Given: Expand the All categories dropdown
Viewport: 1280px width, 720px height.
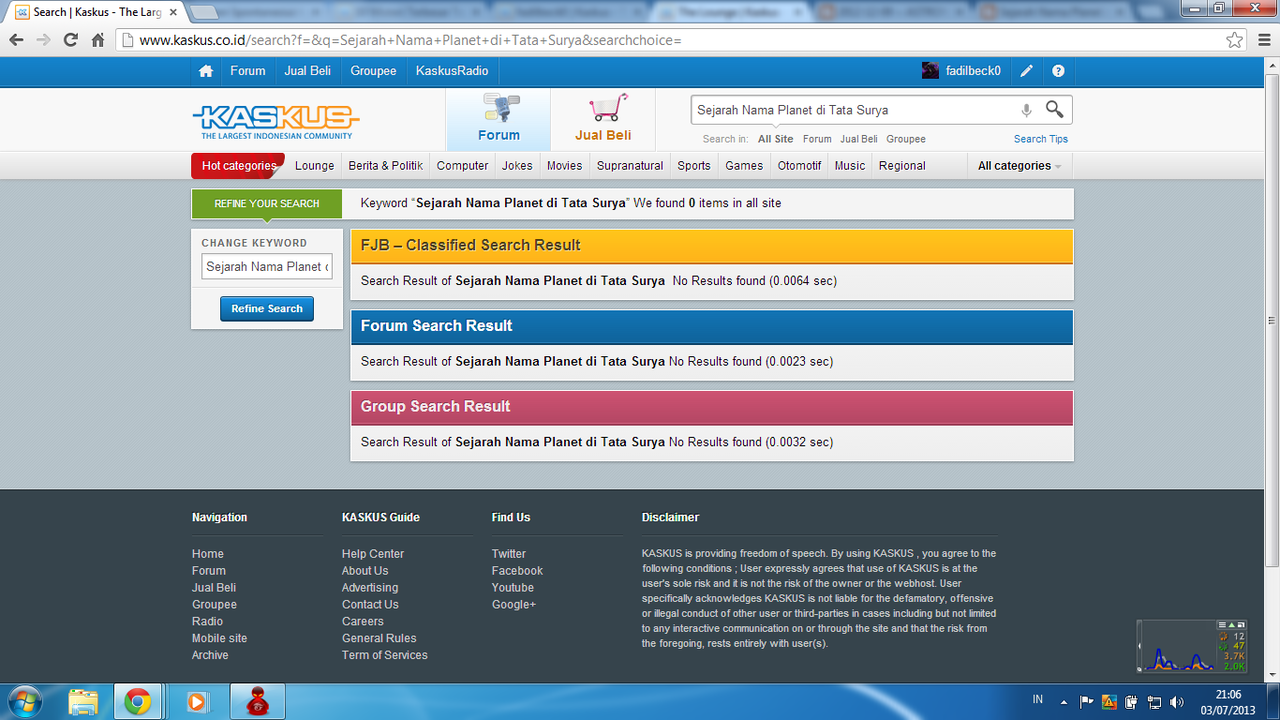Looking at the screenshot, I should click(1019, 166).
